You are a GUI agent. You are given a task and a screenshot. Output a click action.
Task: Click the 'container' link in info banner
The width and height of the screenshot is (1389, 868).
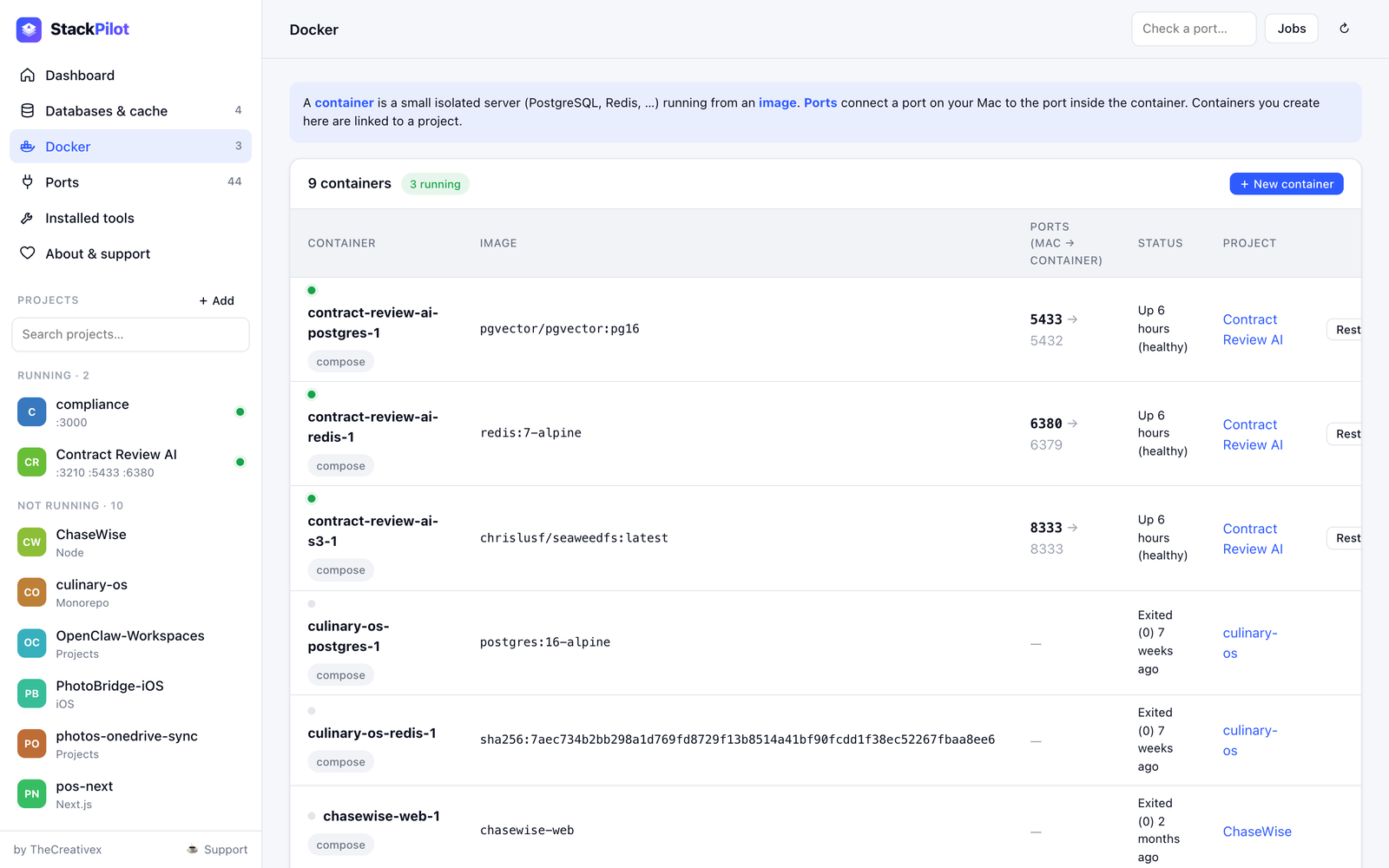point(344,102)
